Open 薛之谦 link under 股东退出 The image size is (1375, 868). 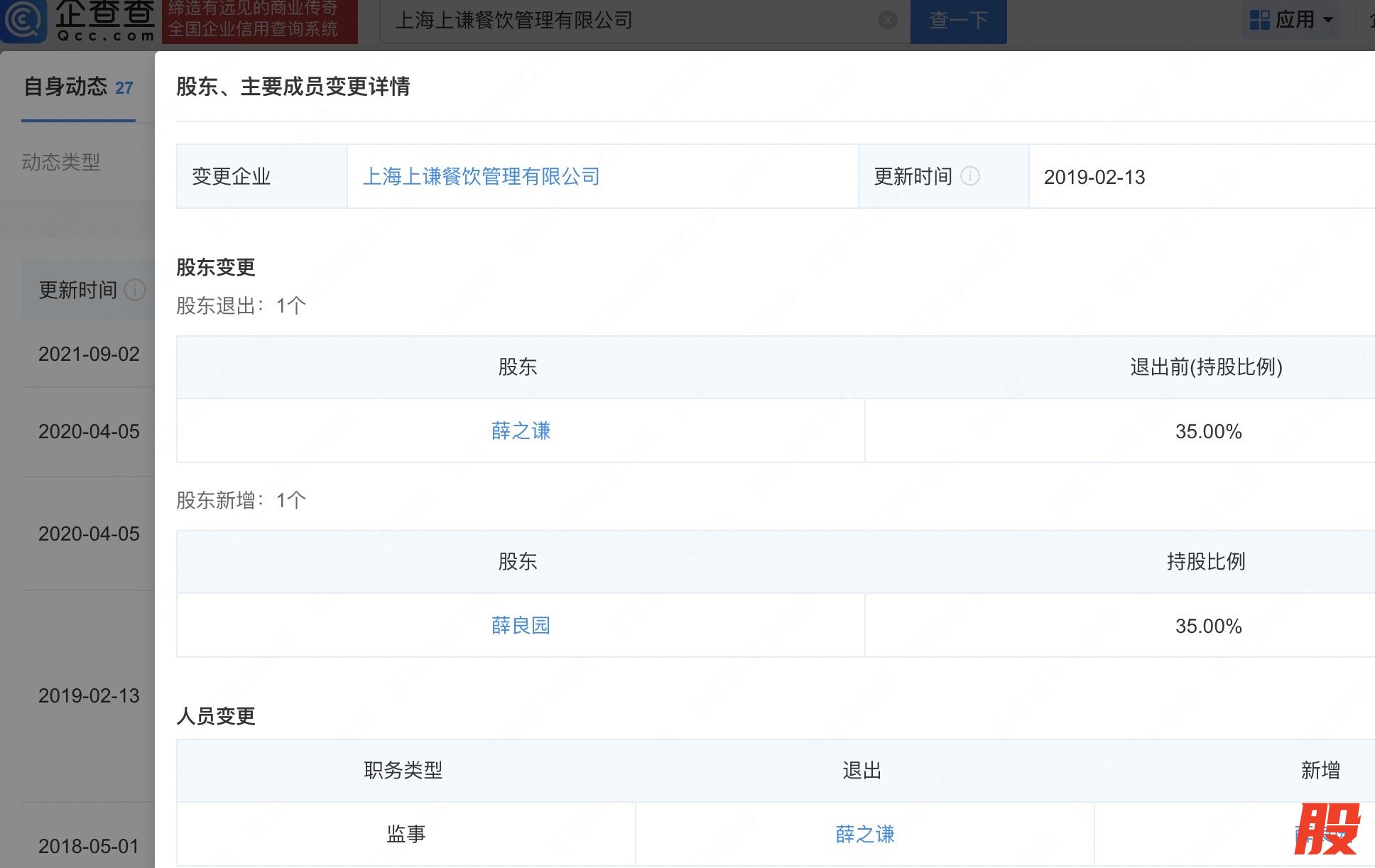[521, 430]
